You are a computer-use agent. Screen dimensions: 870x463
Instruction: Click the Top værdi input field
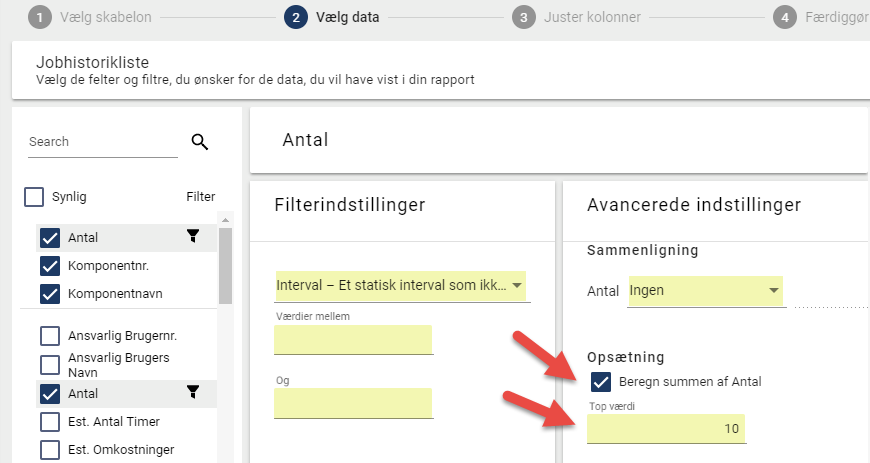click(666, 429)
